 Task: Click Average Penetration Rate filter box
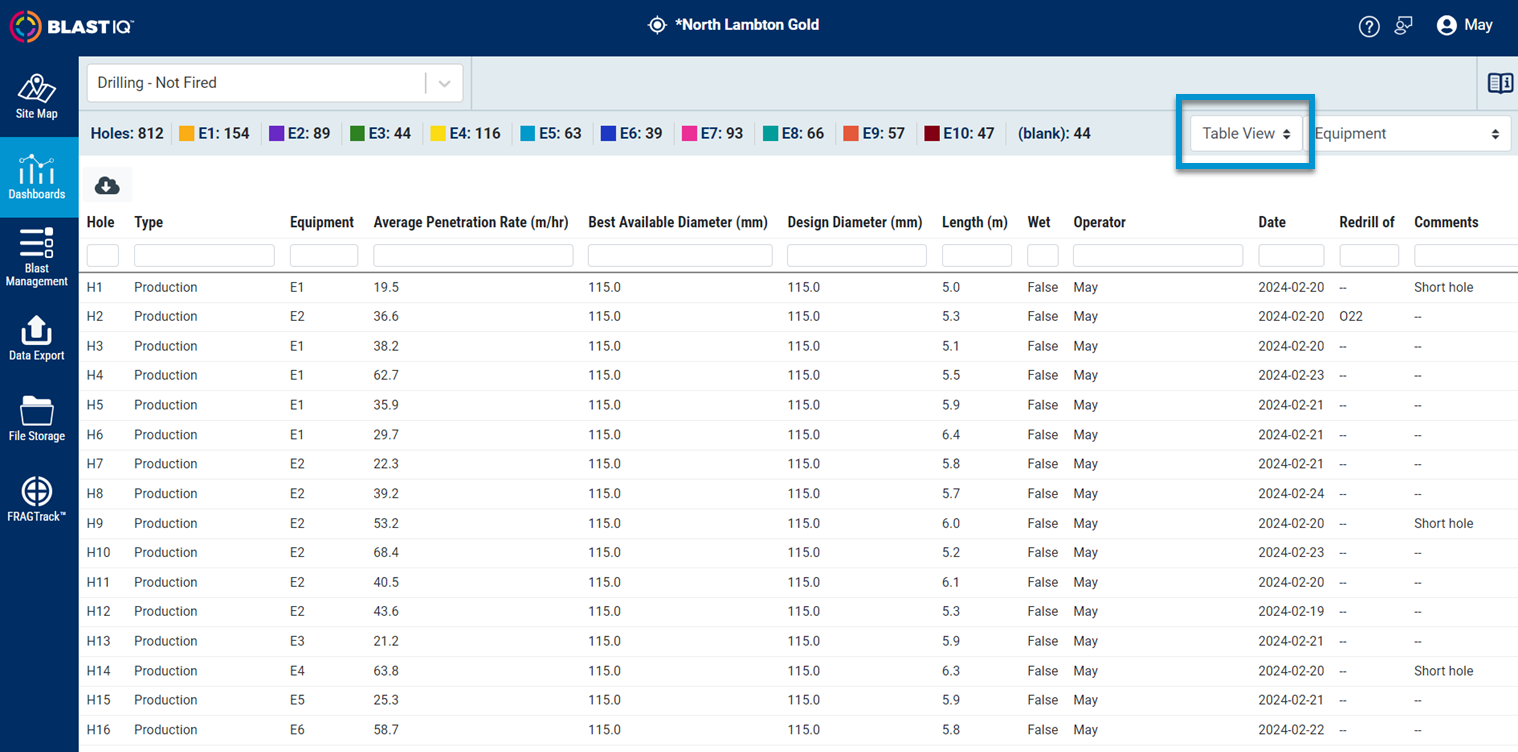(473, 256)
